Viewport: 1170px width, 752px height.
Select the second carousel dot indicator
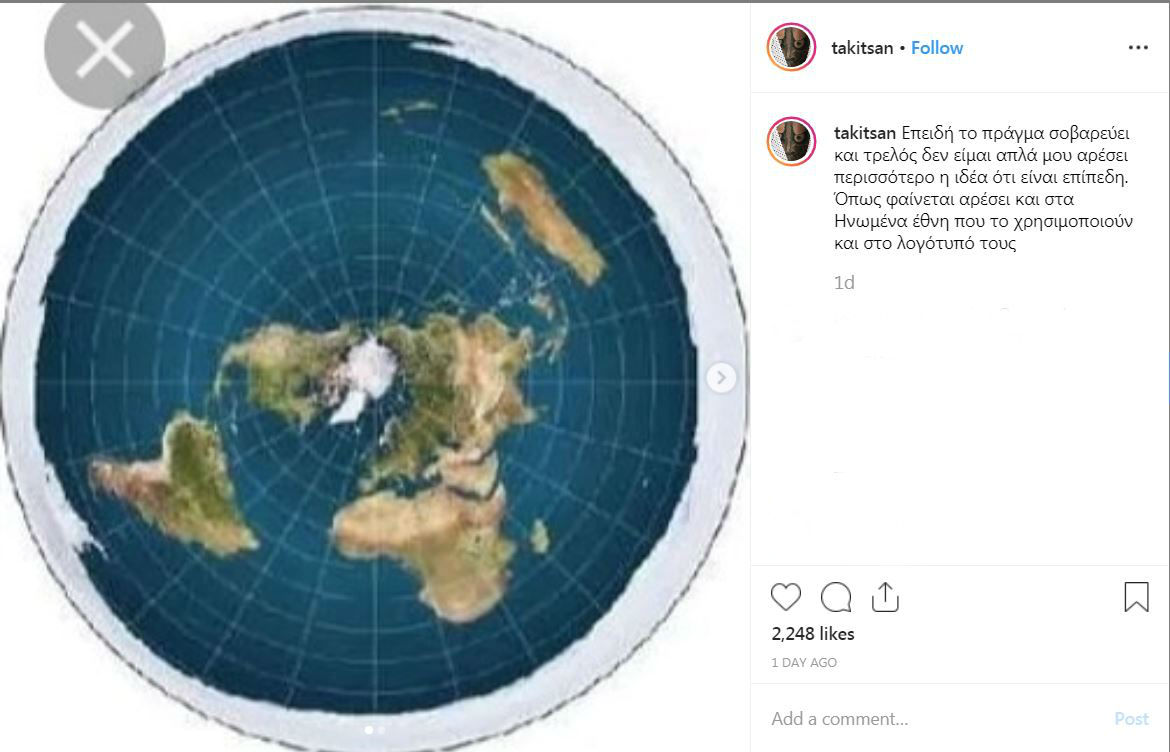pos(381,730)
